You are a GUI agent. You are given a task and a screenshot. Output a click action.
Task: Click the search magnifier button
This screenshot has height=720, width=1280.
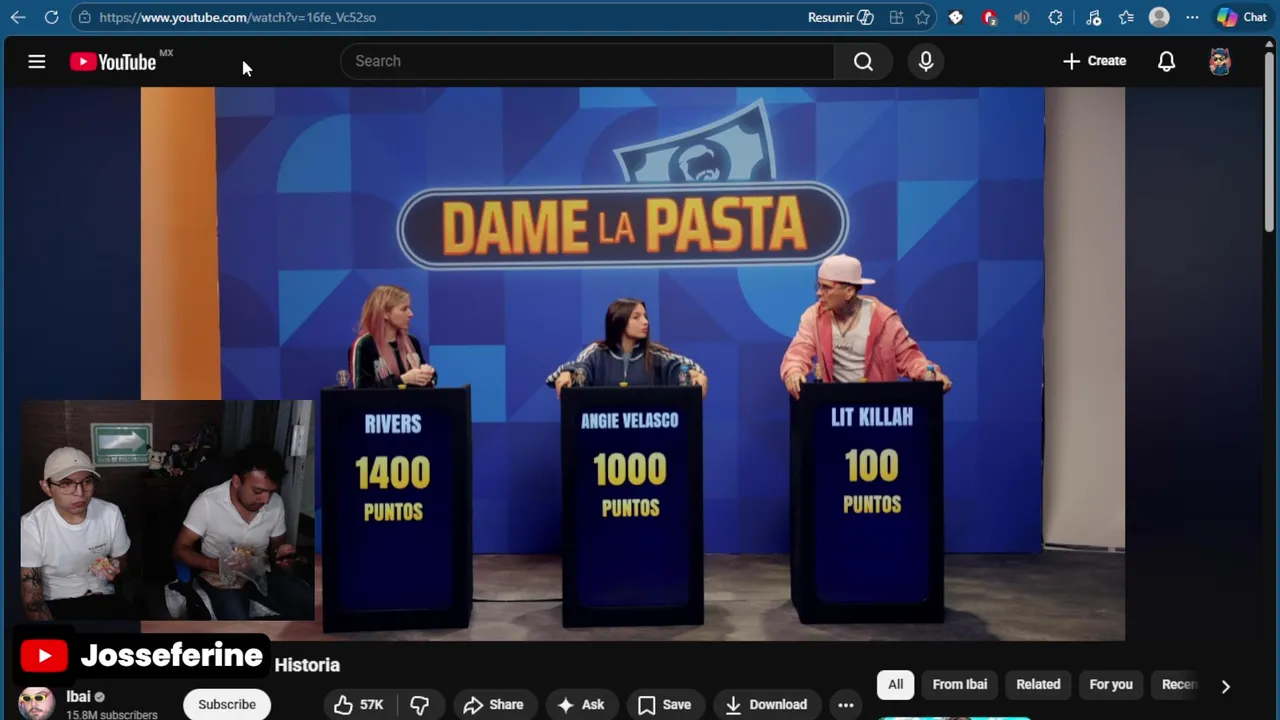click(x=863, y=61)
